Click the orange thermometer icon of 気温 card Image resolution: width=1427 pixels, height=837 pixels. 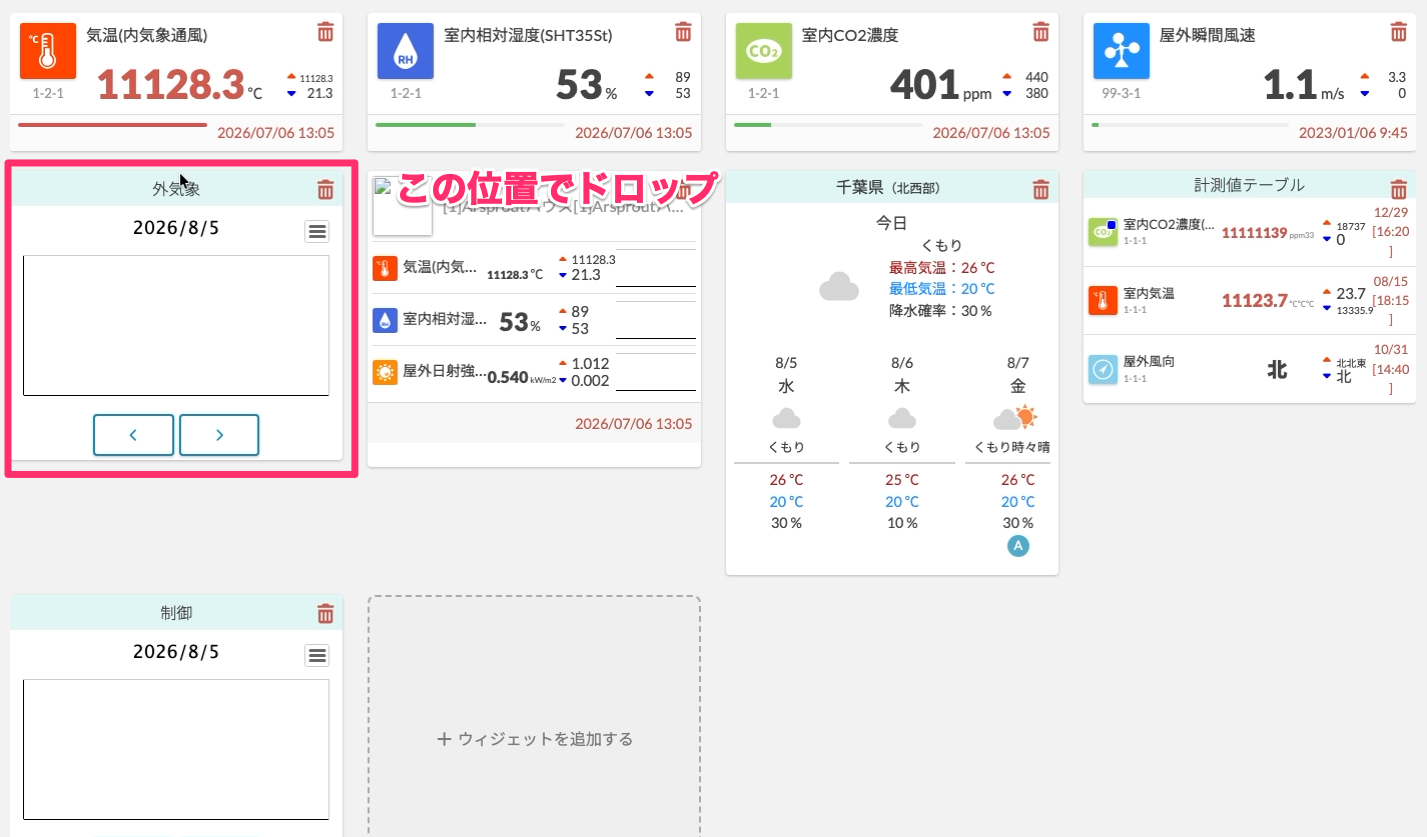47,52
